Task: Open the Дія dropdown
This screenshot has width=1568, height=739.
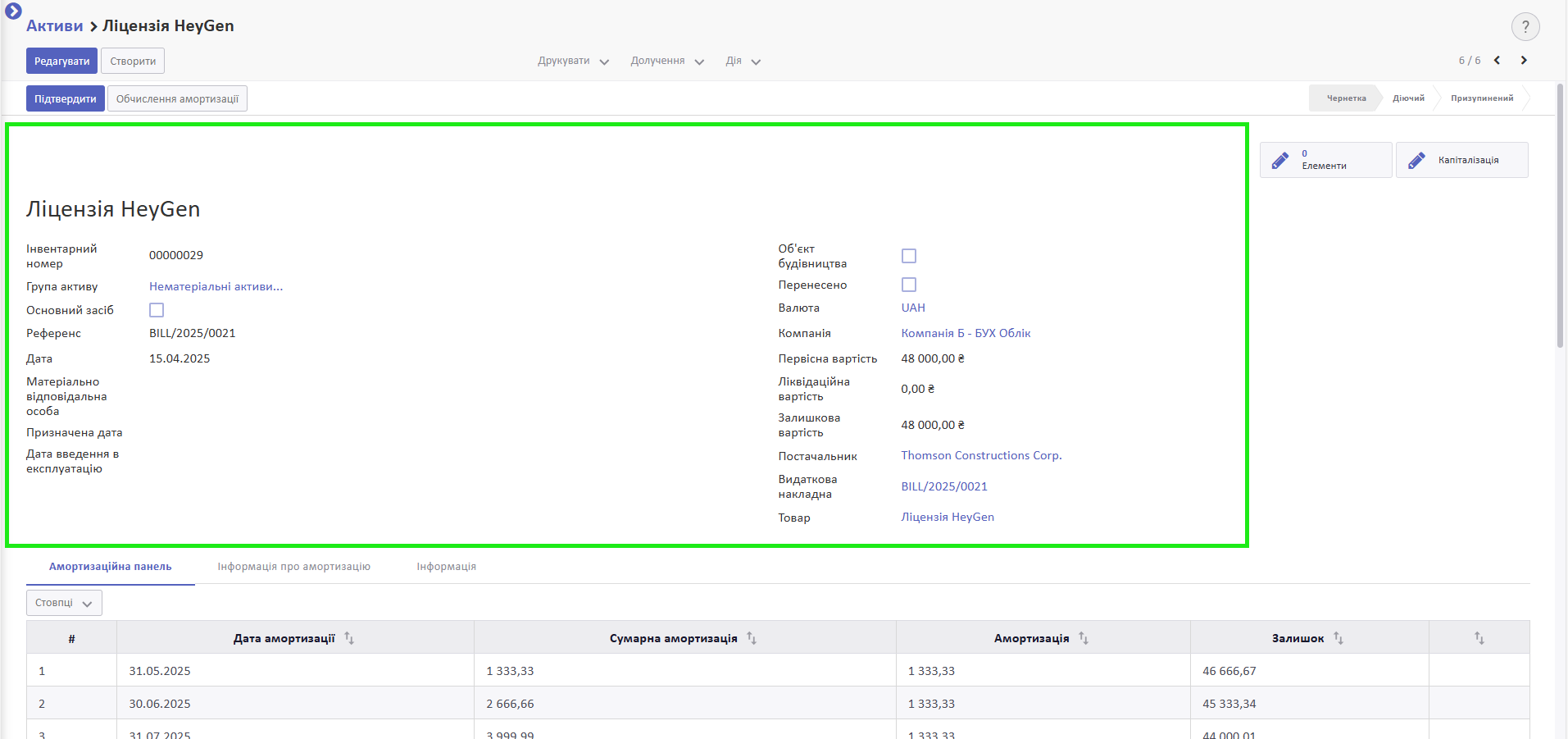Action: pos(743,61)
